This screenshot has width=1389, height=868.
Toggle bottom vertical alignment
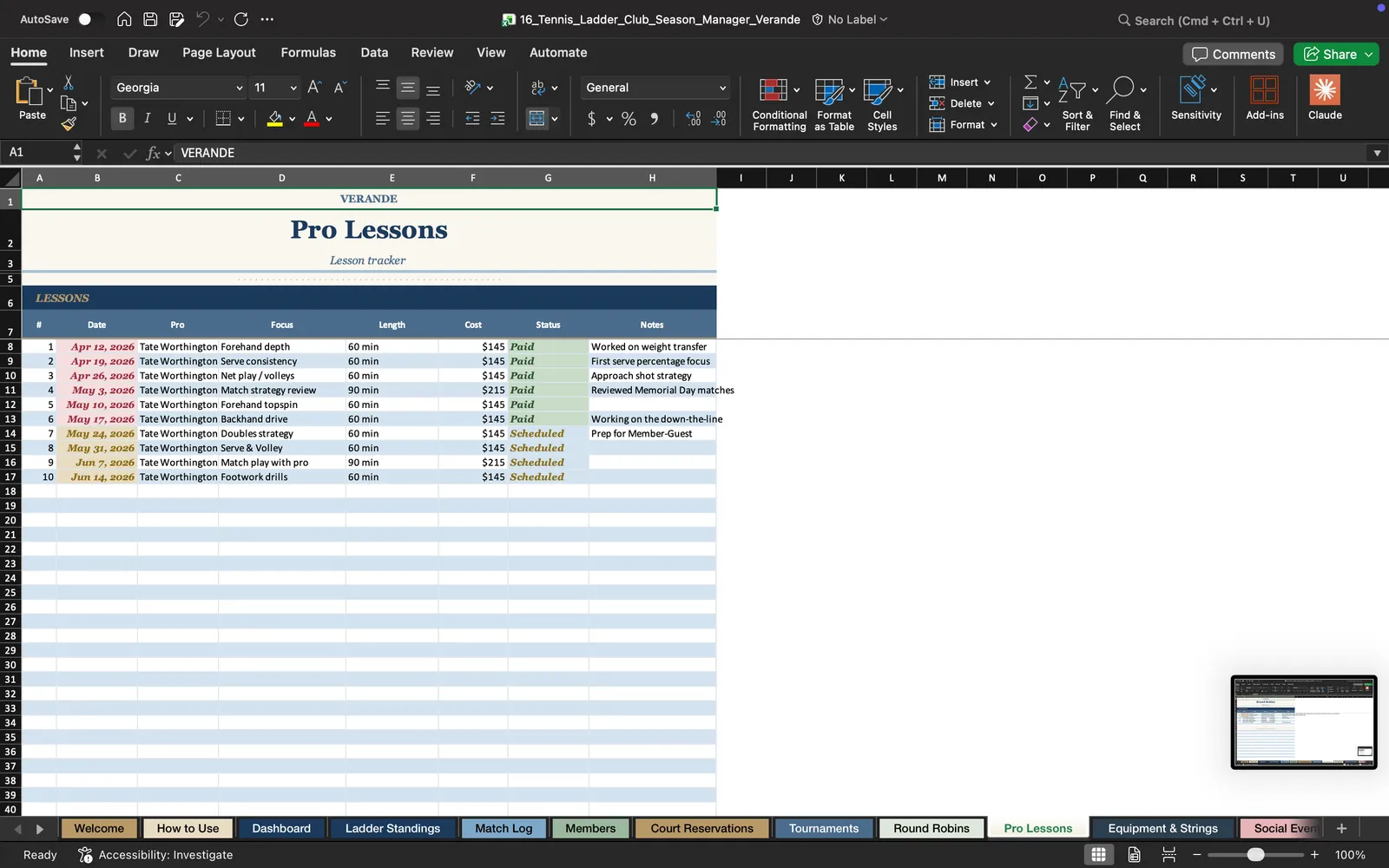coord(433,89)
